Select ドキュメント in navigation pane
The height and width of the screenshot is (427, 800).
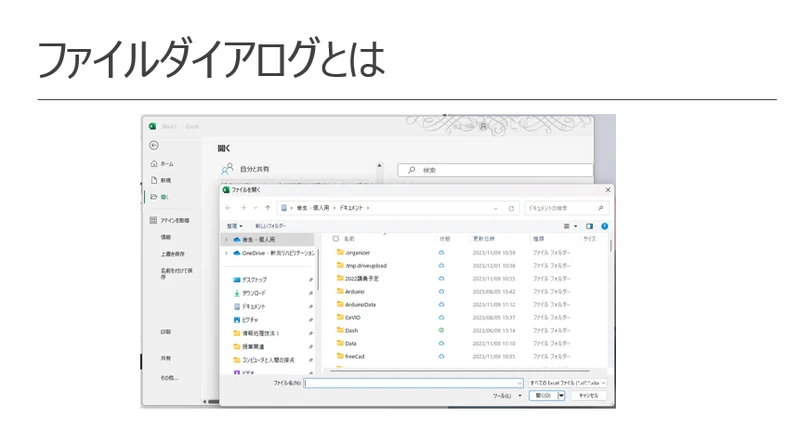249,307
